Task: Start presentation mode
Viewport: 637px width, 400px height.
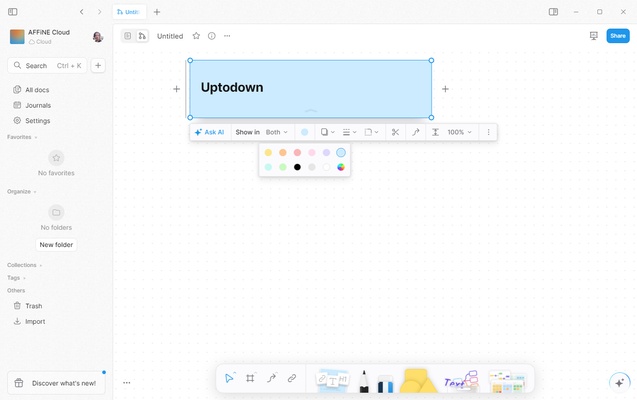Action: [x=594, y=36]
